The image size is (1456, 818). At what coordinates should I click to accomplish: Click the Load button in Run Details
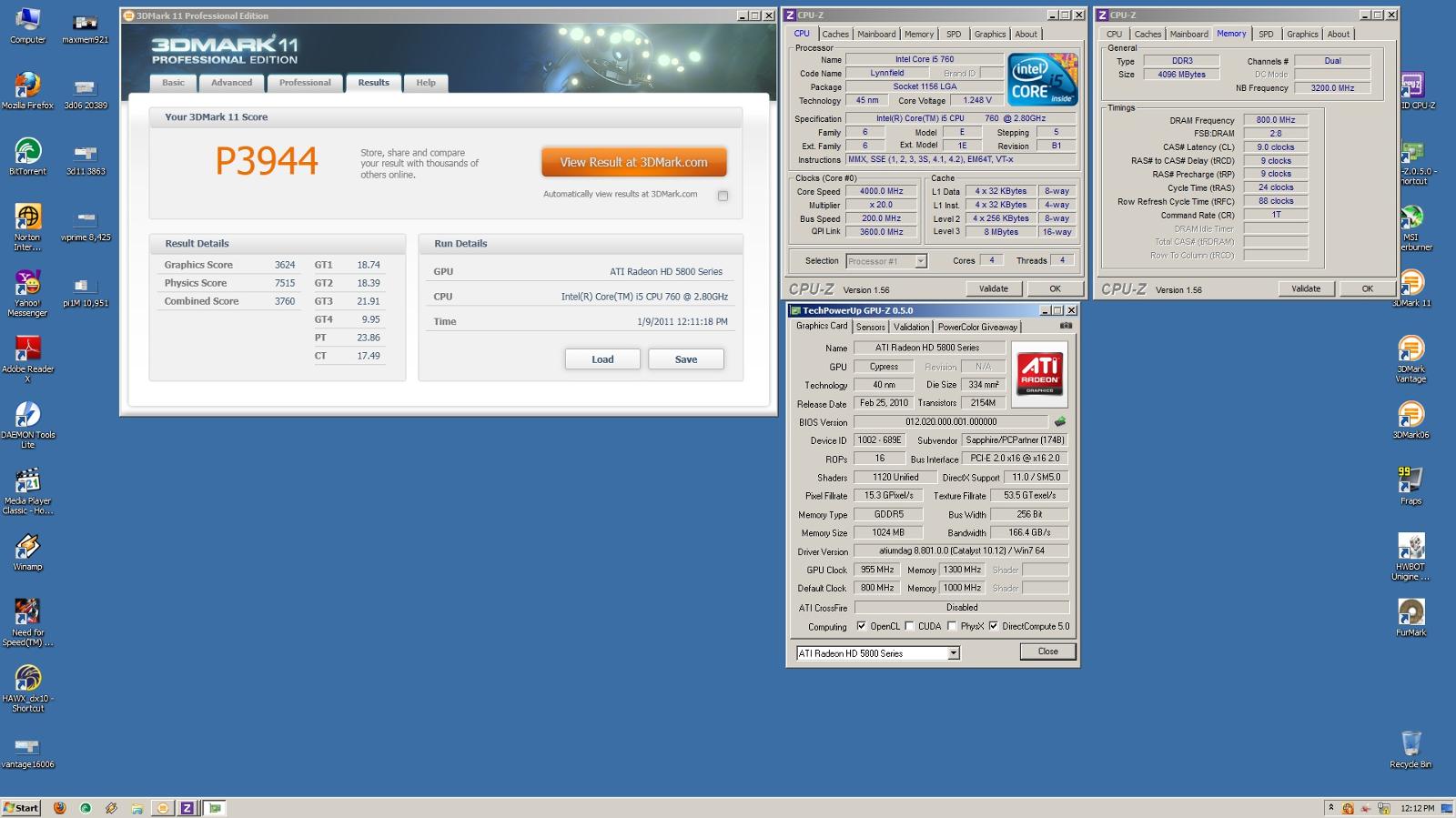tap(602, 359)
